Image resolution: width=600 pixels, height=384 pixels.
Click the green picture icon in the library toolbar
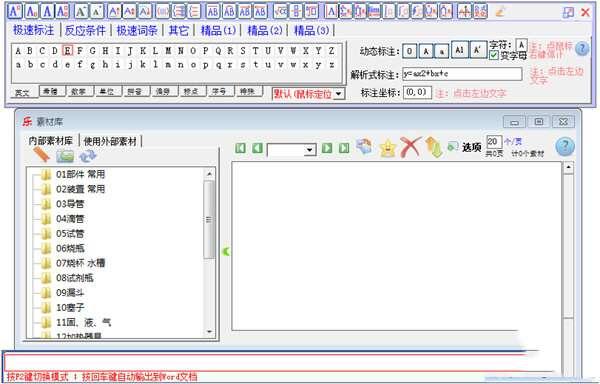65,156
